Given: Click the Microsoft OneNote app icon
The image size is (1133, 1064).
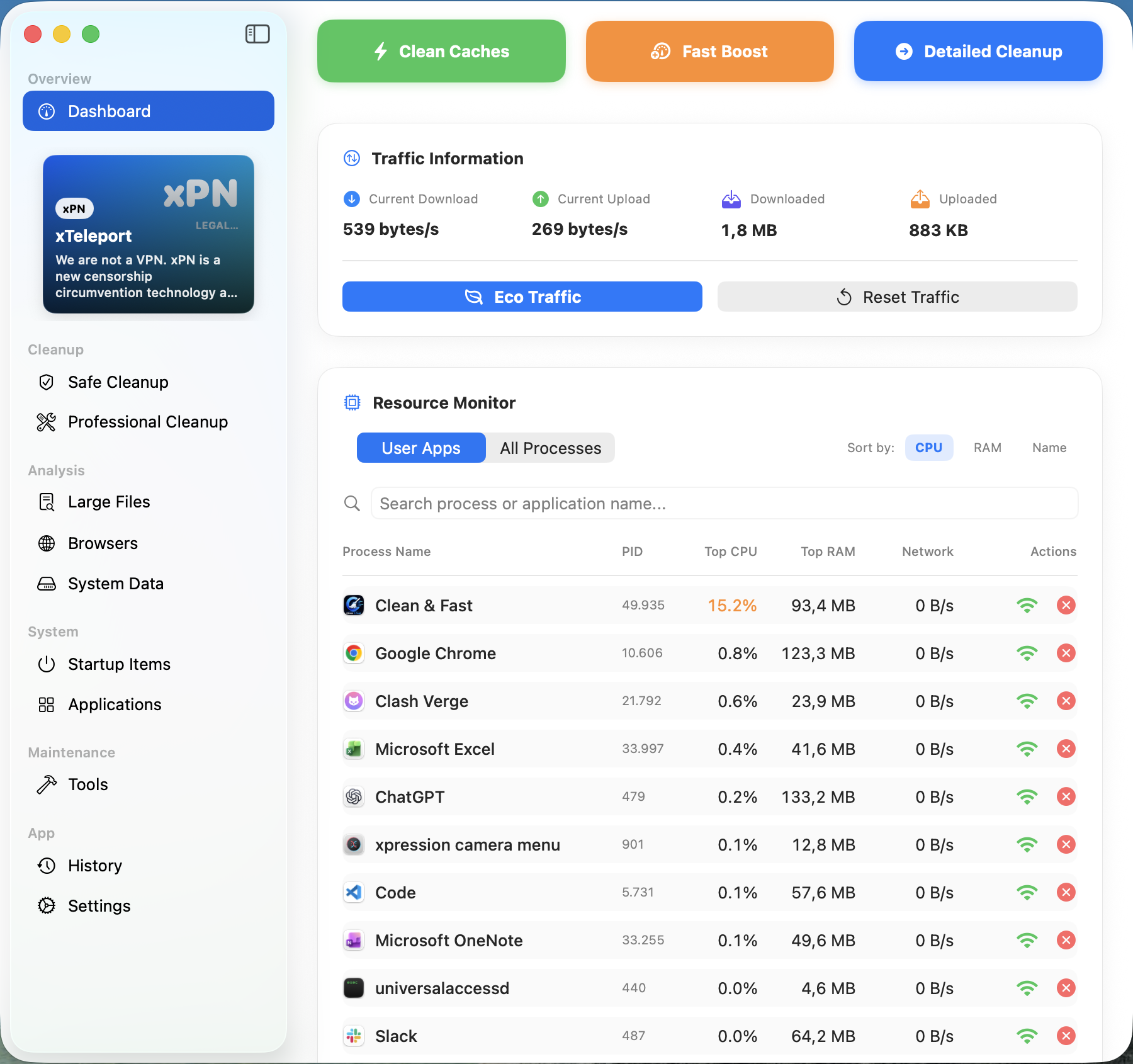Looking at the screenshot, I should click(x=354, y=940).
